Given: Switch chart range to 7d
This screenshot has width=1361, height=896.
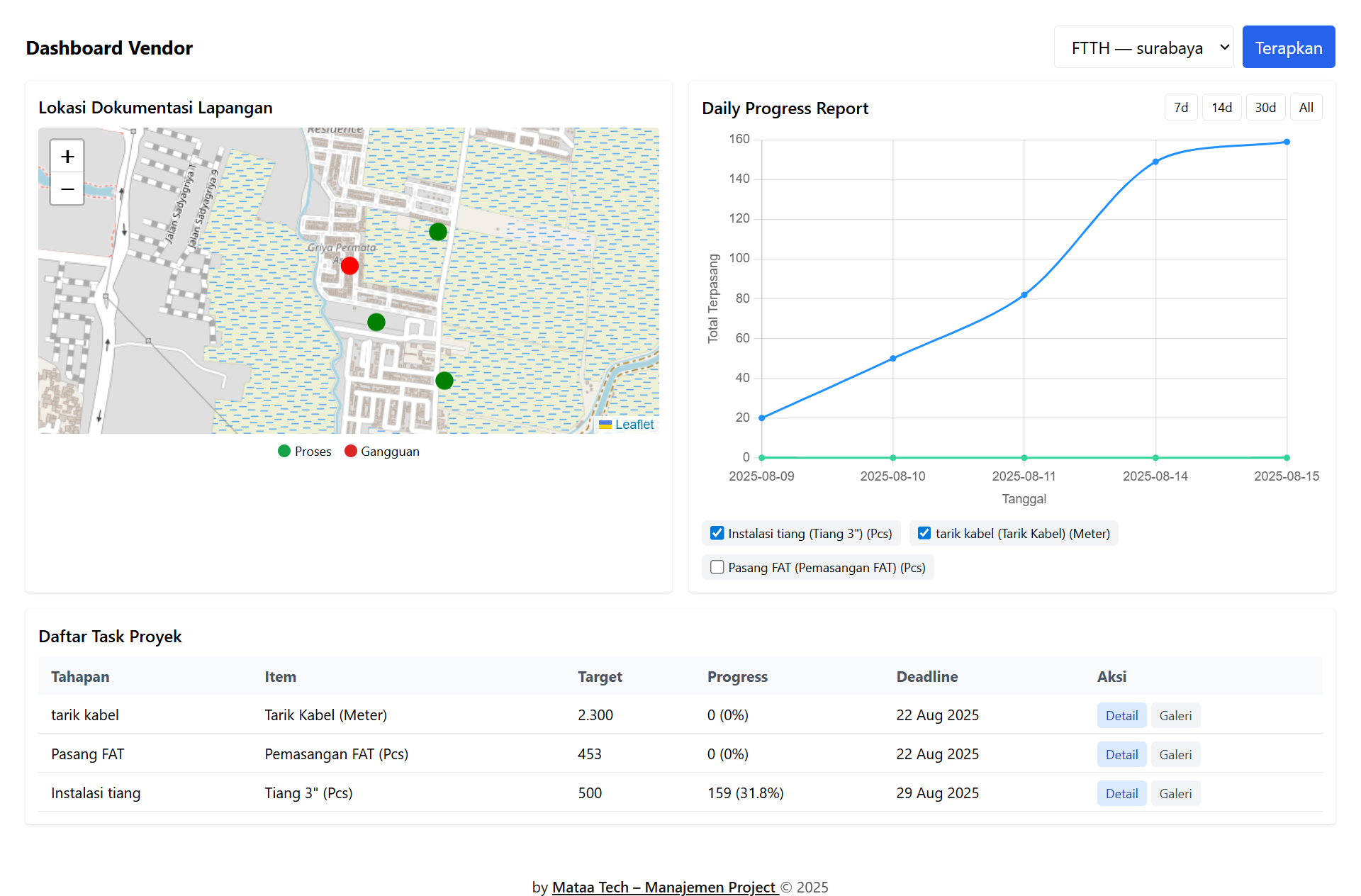Looking at the screenshot, I should pyautogui.click(x=1181, y=108).
